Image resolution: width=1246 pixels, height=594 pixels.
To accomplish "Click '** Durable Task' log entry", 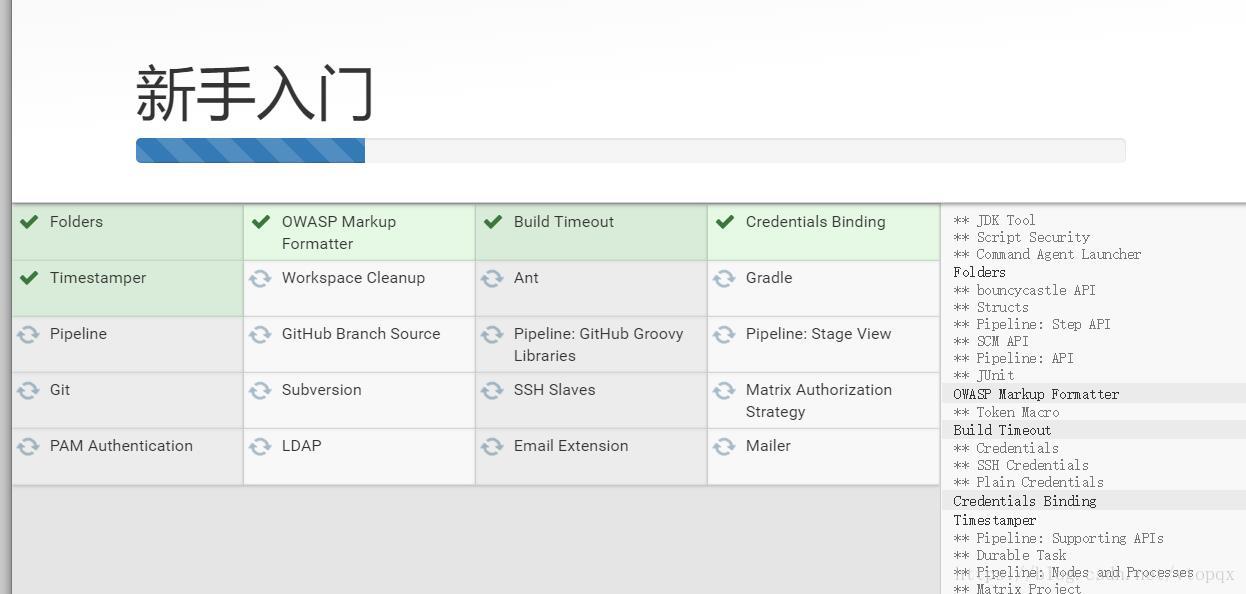I will click(x=1010, y=555).
